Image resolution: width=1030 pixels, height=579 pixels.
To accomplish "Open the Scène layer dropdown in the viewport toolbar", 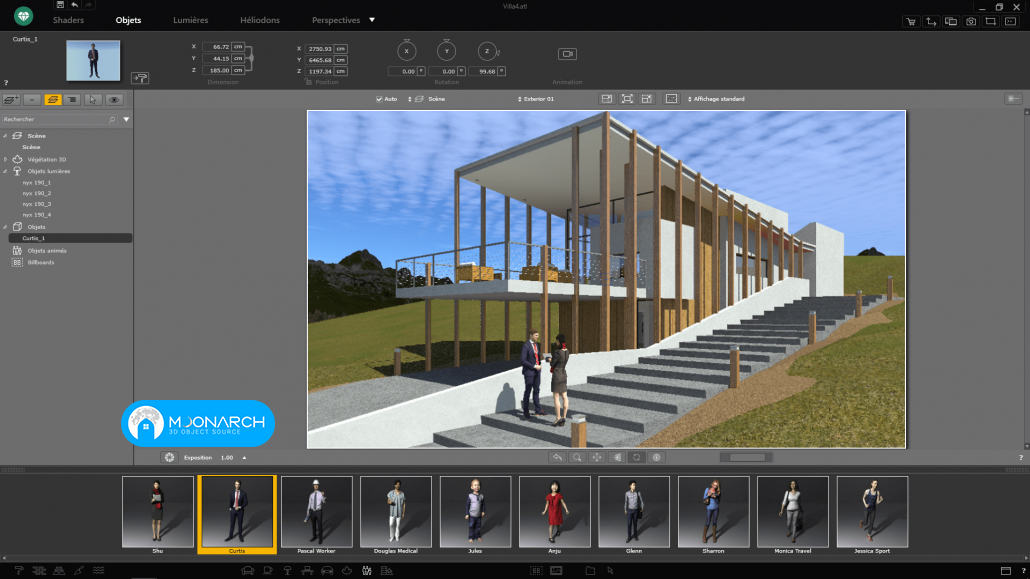I will (426, 99).
